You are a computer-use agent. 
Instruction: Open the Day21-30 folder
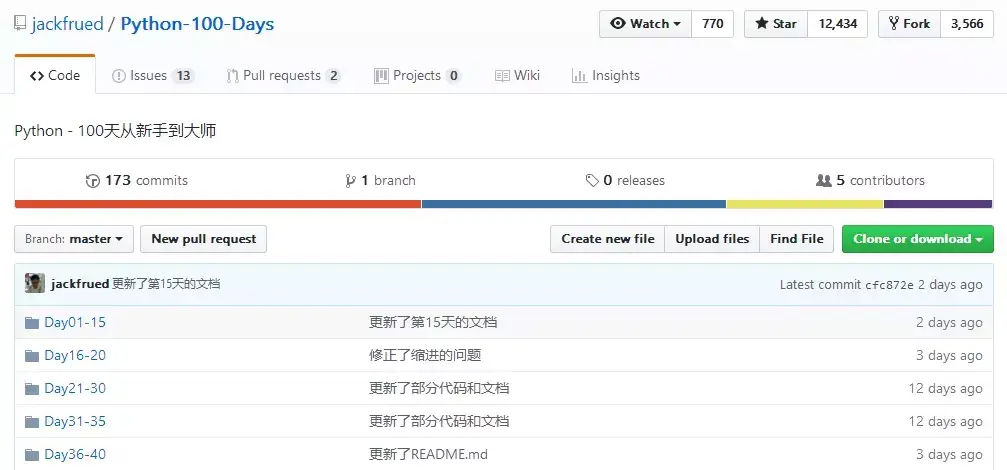75,388
